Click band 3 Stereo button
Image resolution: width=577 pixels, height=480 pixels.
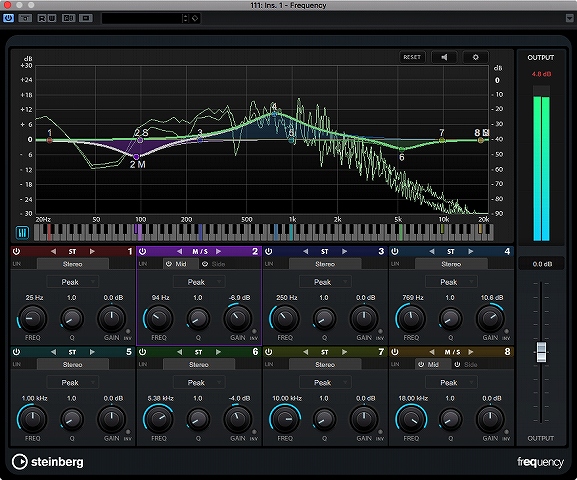(325, 264)
